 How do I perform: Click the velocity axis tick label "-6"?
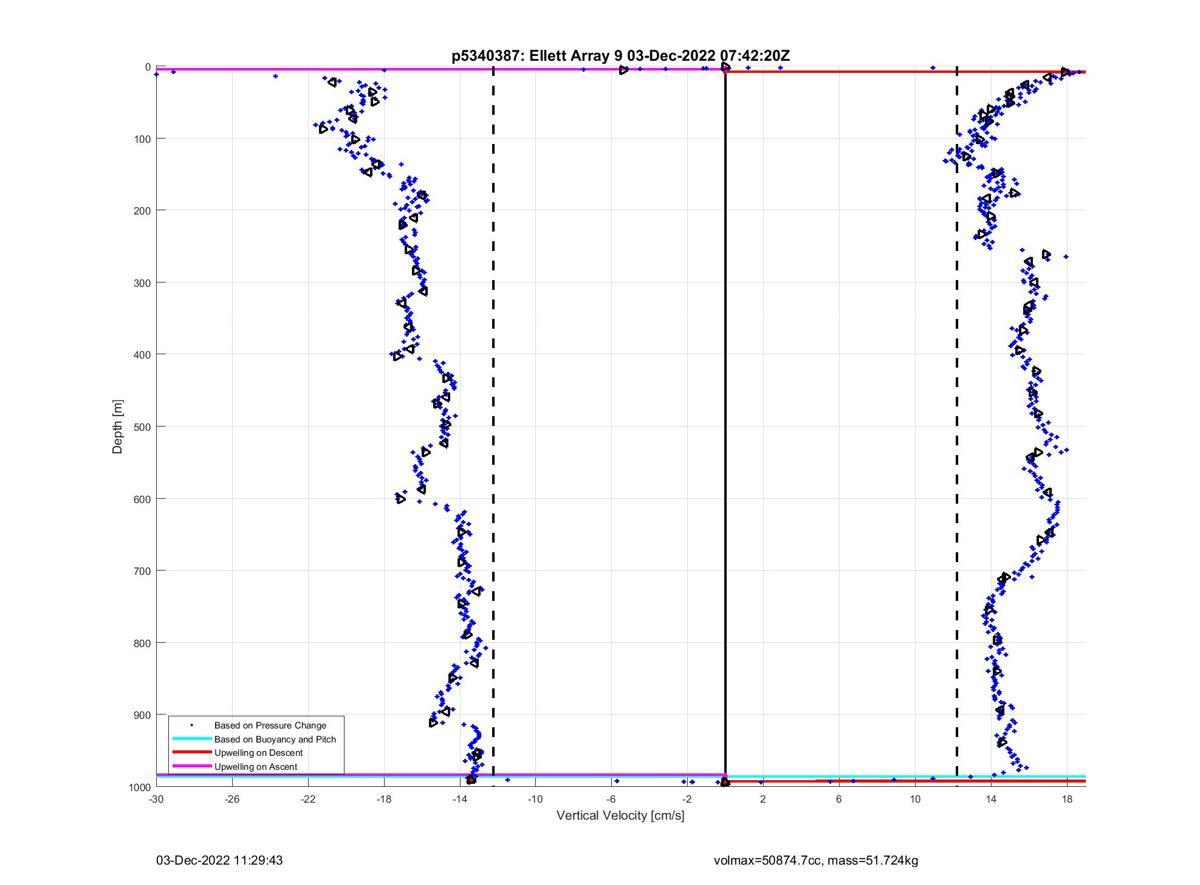click(611, 799)
